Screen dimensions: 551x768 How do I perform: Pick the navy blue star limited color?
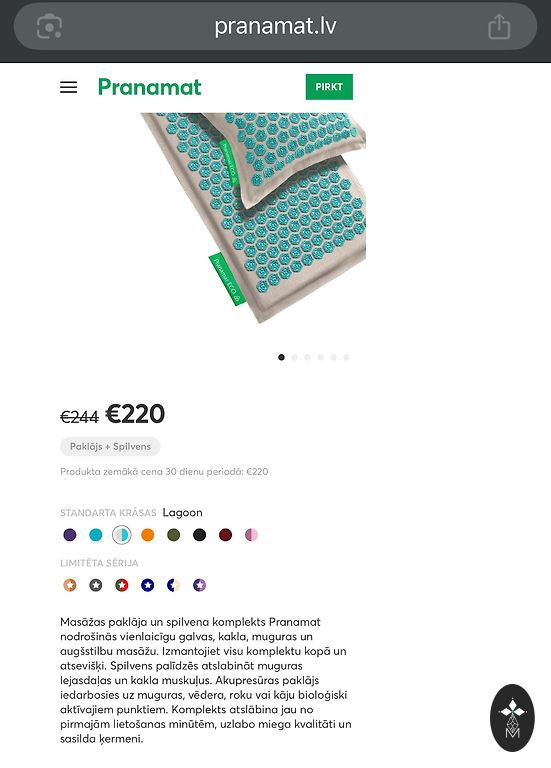[147, 585]
